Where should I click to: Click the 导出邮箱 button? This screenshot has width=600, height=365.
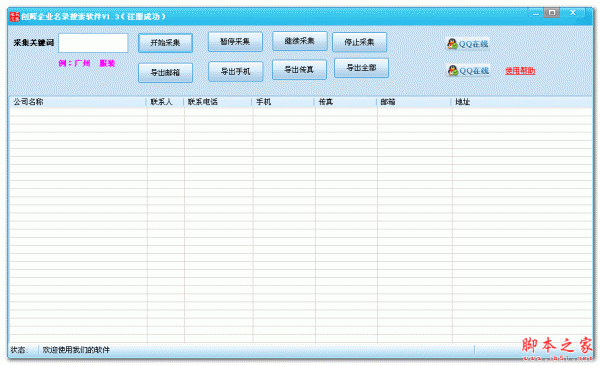point(165,72)
